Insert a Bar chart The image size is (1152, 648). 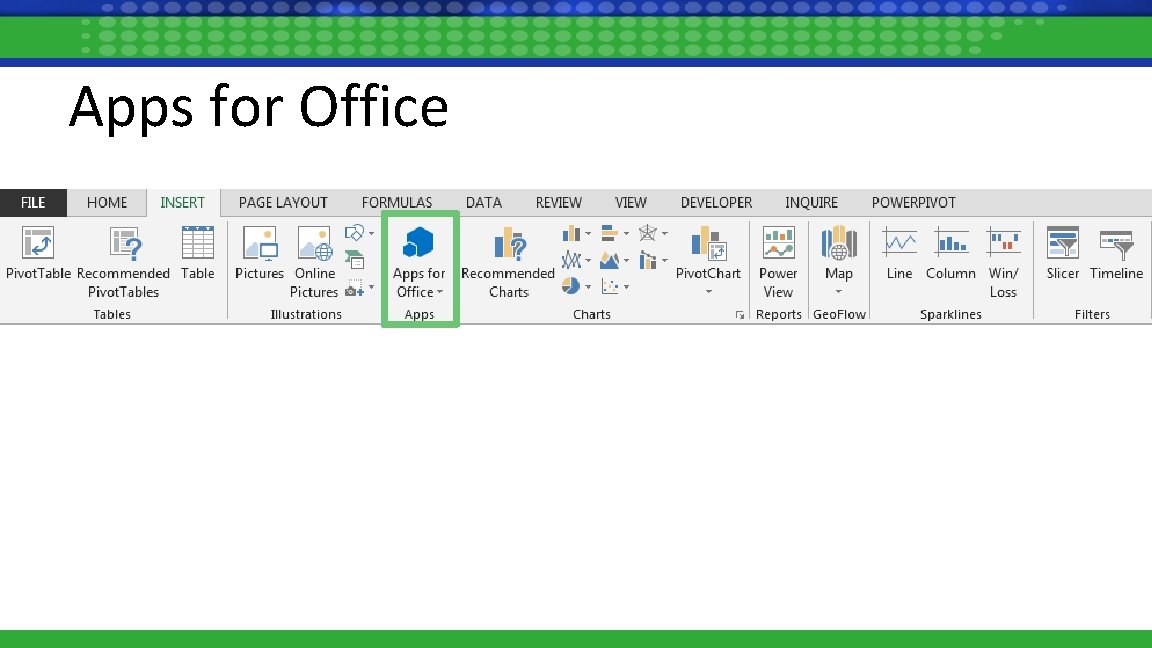[x=610, y=234]
